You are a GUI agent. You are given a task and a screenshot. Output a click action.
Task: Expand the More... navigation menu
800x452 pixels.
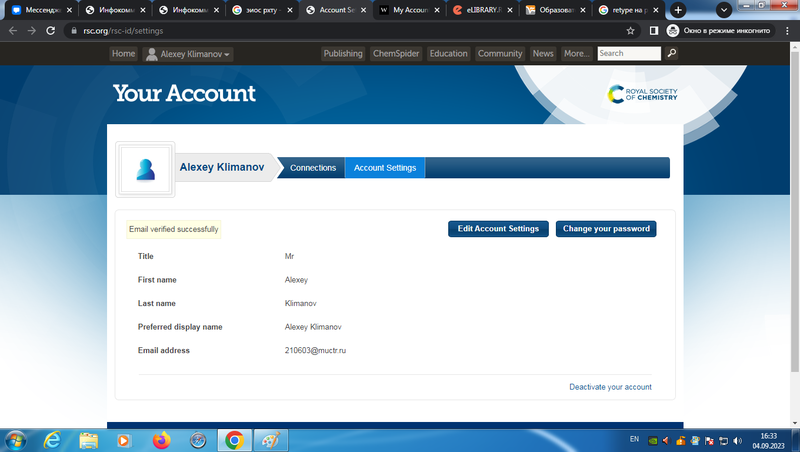click(576, 54)
